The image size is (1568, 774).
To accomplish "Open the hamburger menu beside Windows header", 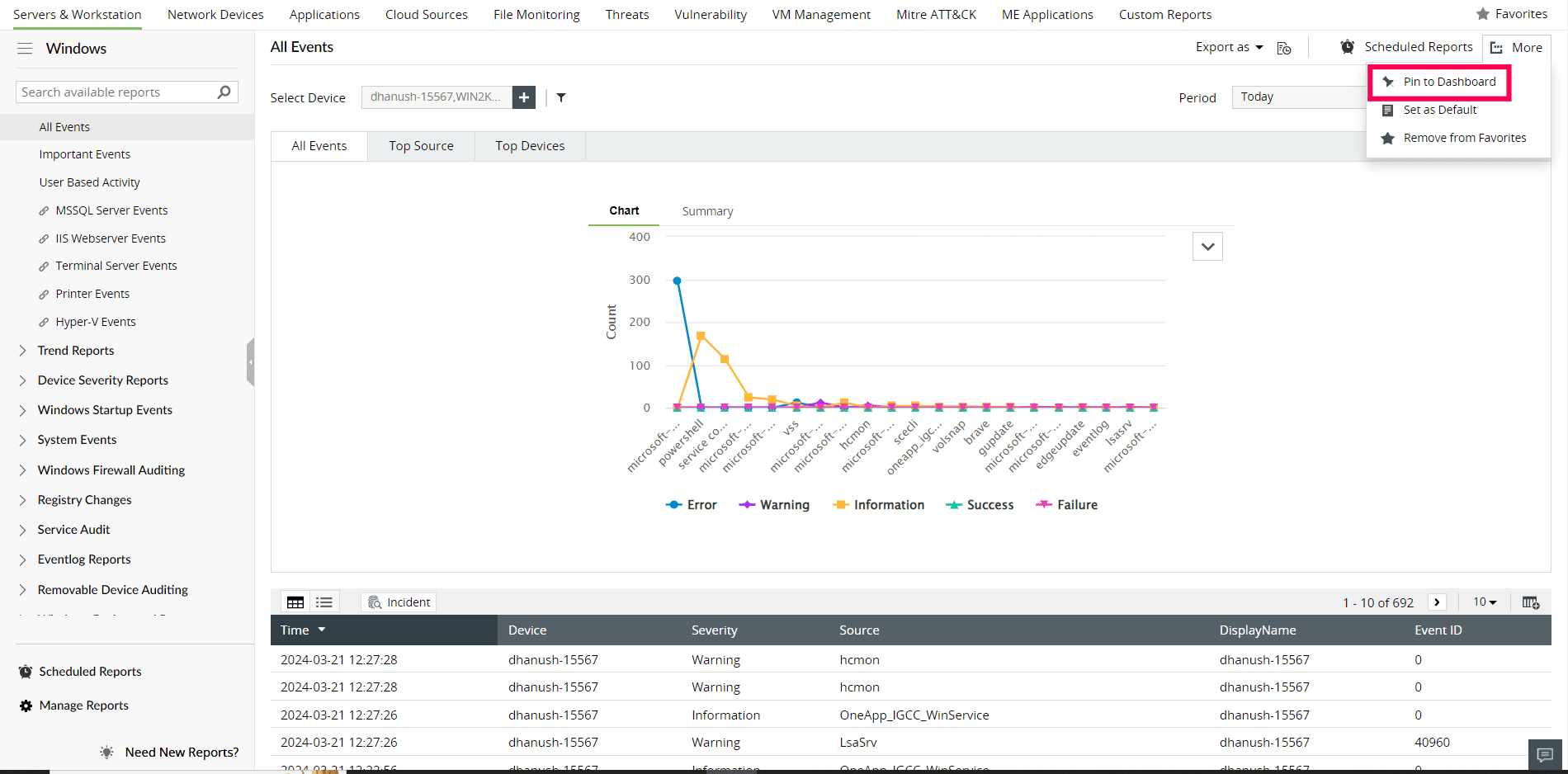I will [25, 48].
